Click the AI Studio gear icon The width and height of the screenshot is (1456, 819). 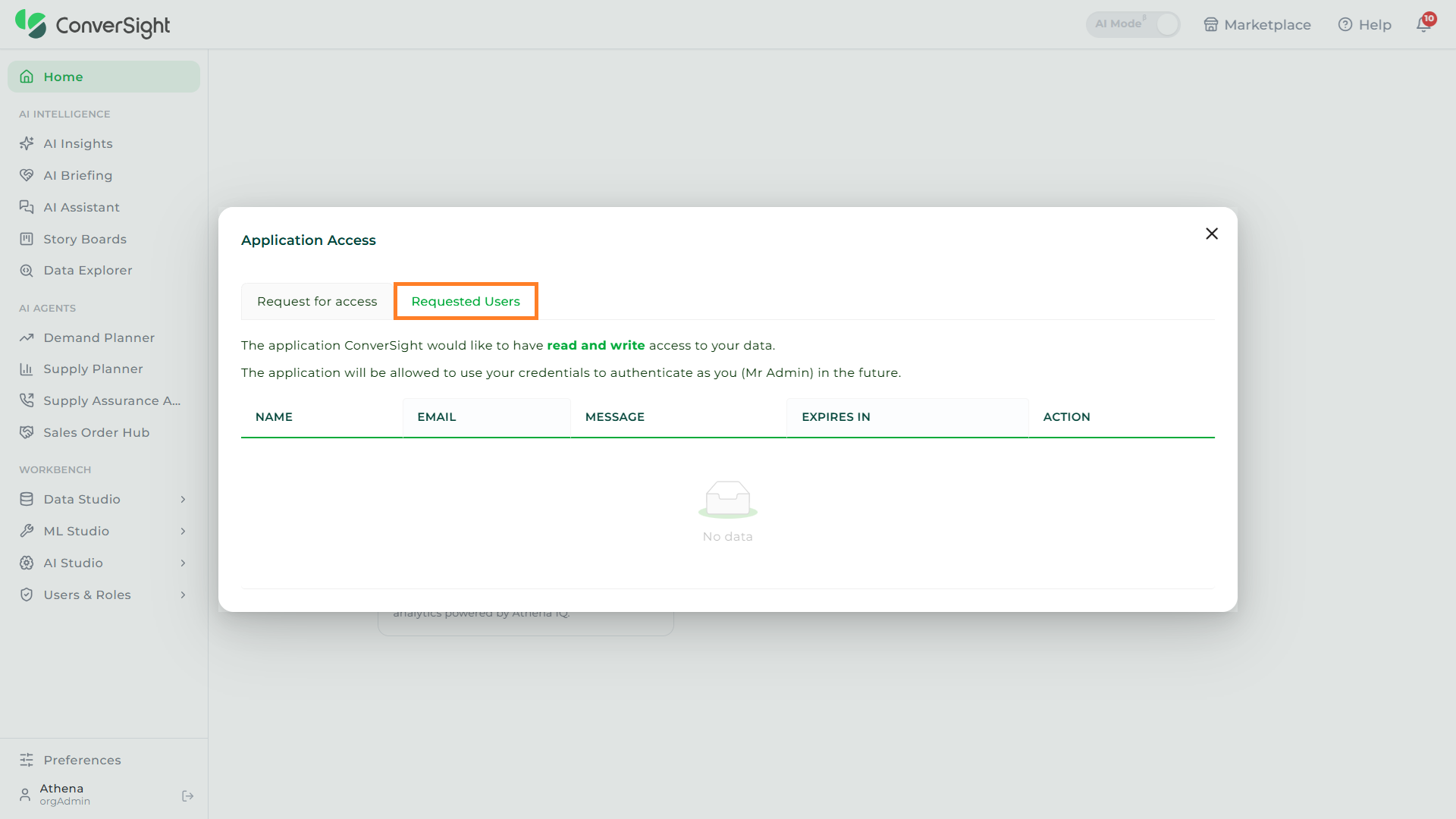(27, 563)
